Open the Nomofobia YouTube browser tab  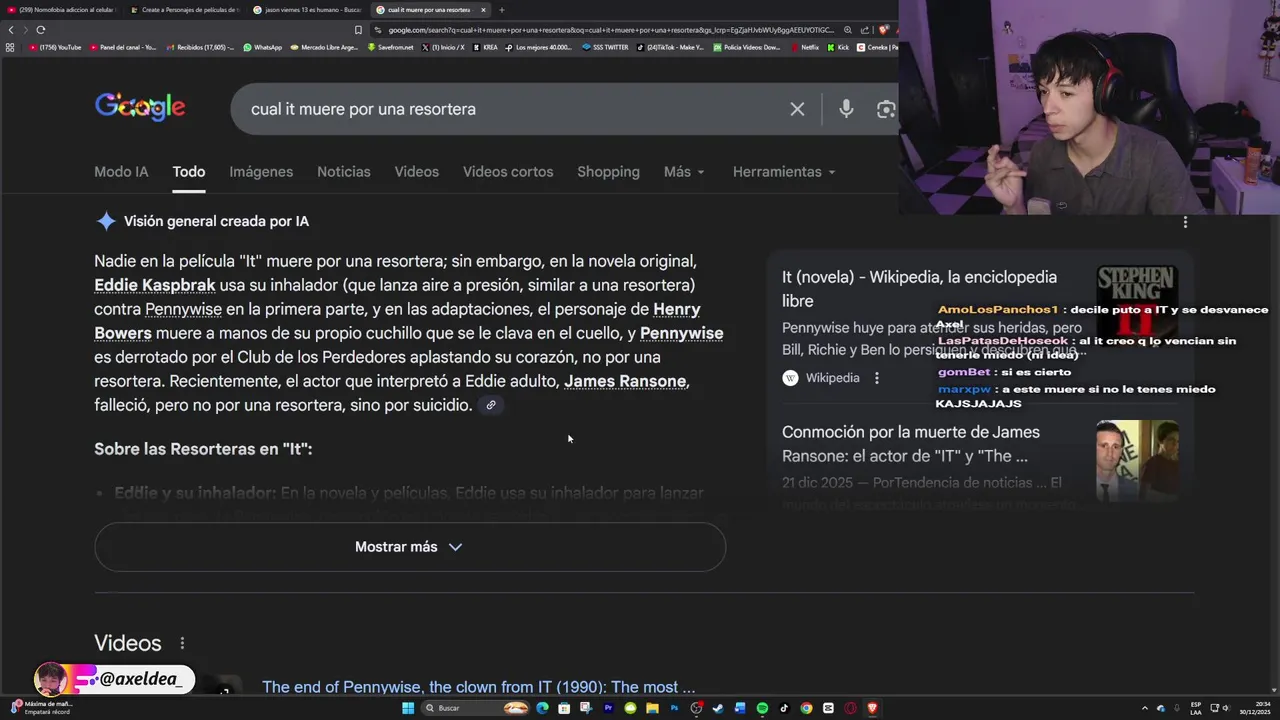[x=62, y=10]
